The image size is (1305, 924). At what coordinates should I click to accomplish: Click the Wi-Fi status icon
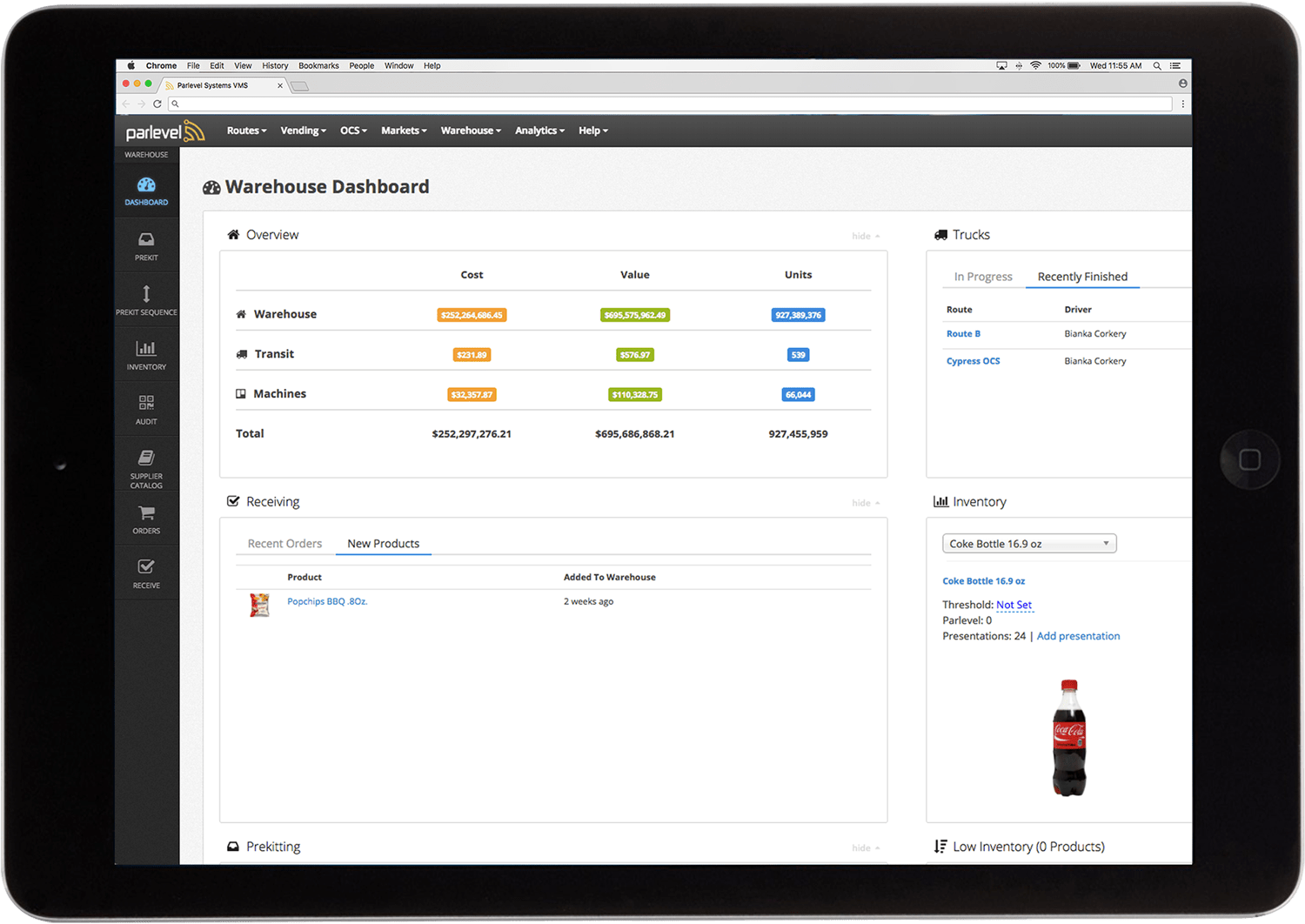[x=1035, y=65]
